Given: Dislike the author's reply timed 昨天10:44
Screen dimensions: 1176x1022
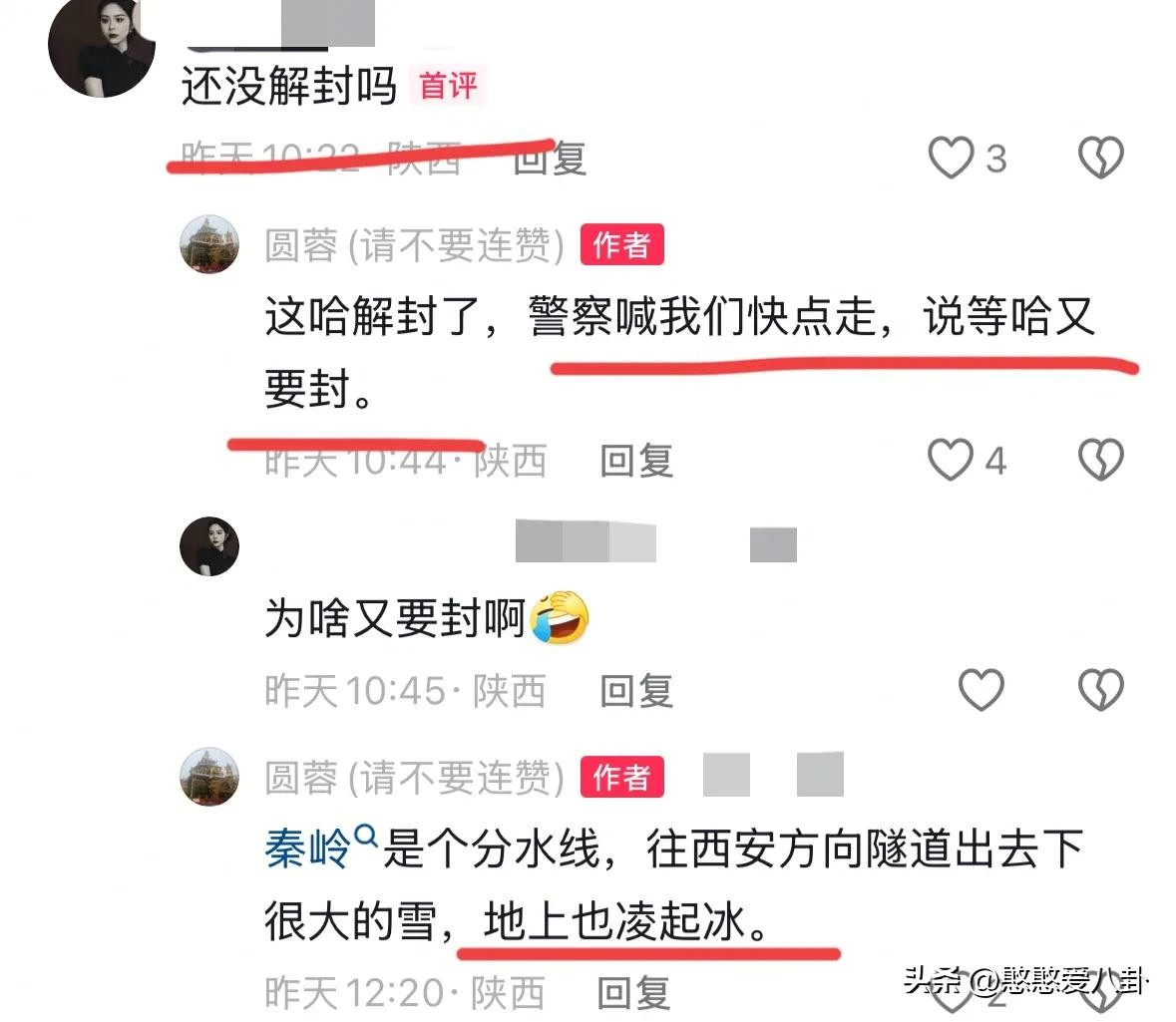Looking at the screenshot, I should click(1100, 459).
